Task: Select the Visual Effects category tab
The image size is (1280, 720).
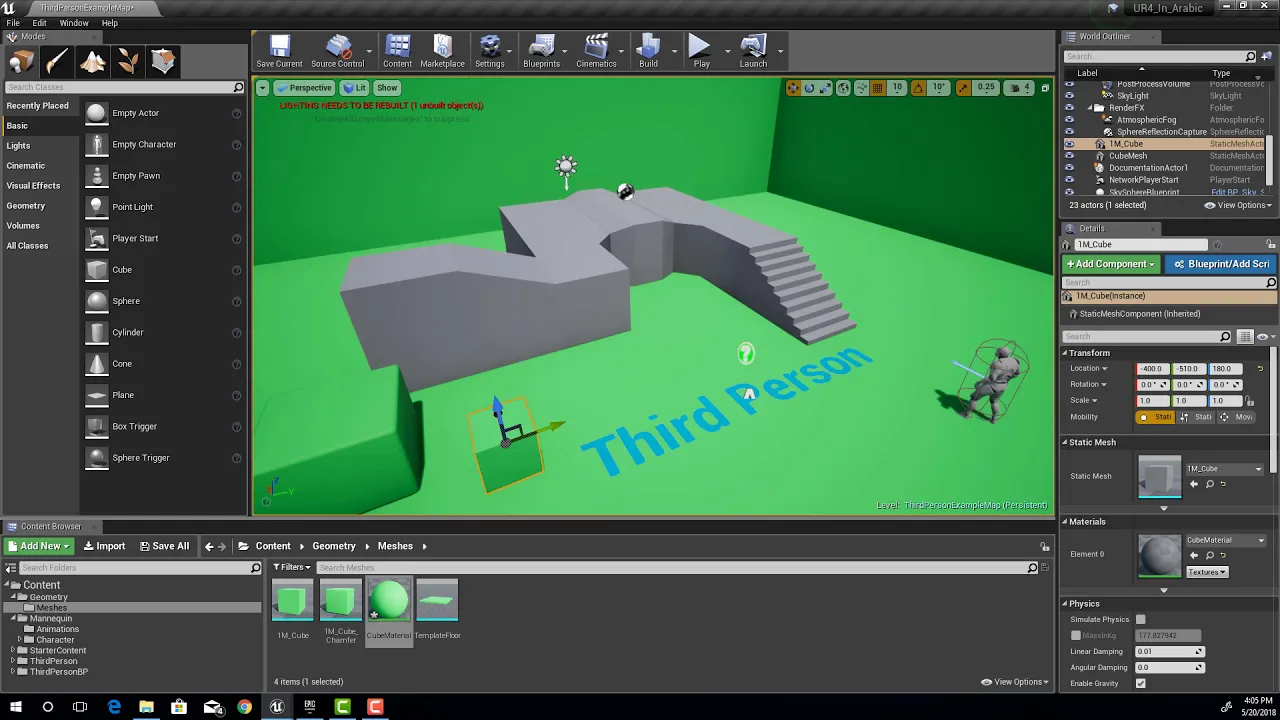Action: [33, 186]
